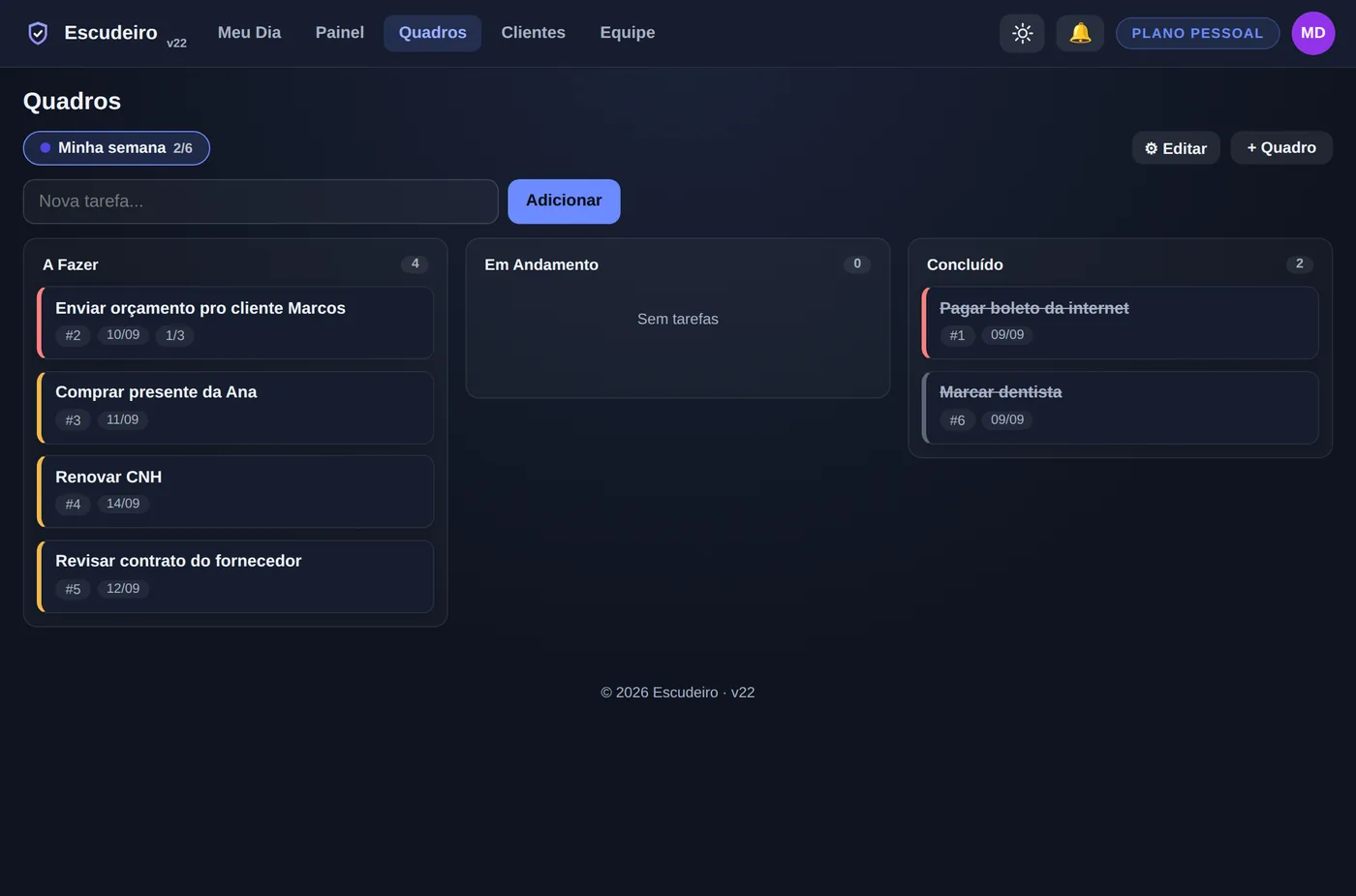Click the Em Andamento count badge 0
The image size is (1356, 896).
tap(857, 263)
